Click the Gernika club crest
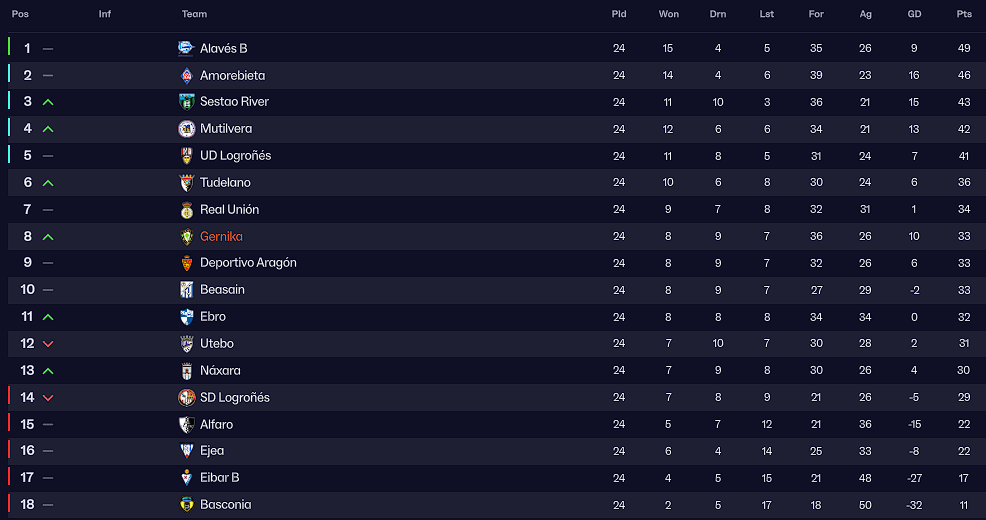 pyautogui.click(x=186, y=236)
